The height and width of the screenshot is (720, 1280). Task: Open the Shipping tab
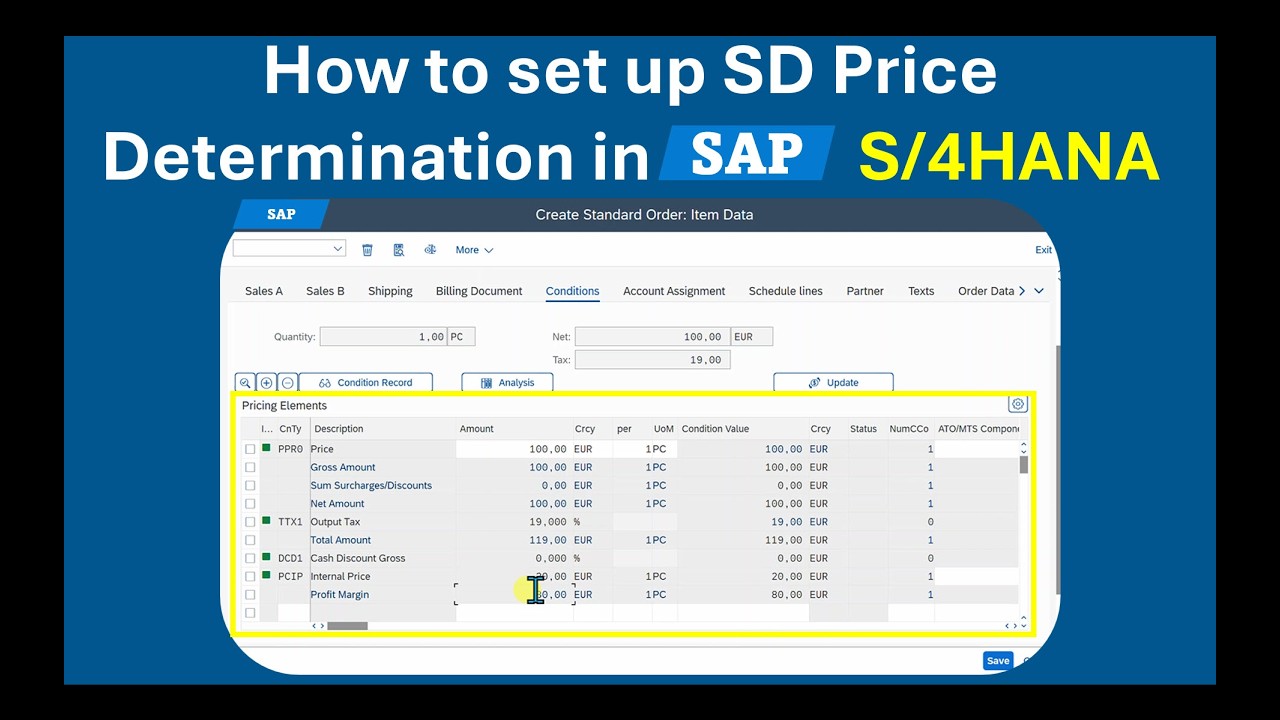coord(390,291)
